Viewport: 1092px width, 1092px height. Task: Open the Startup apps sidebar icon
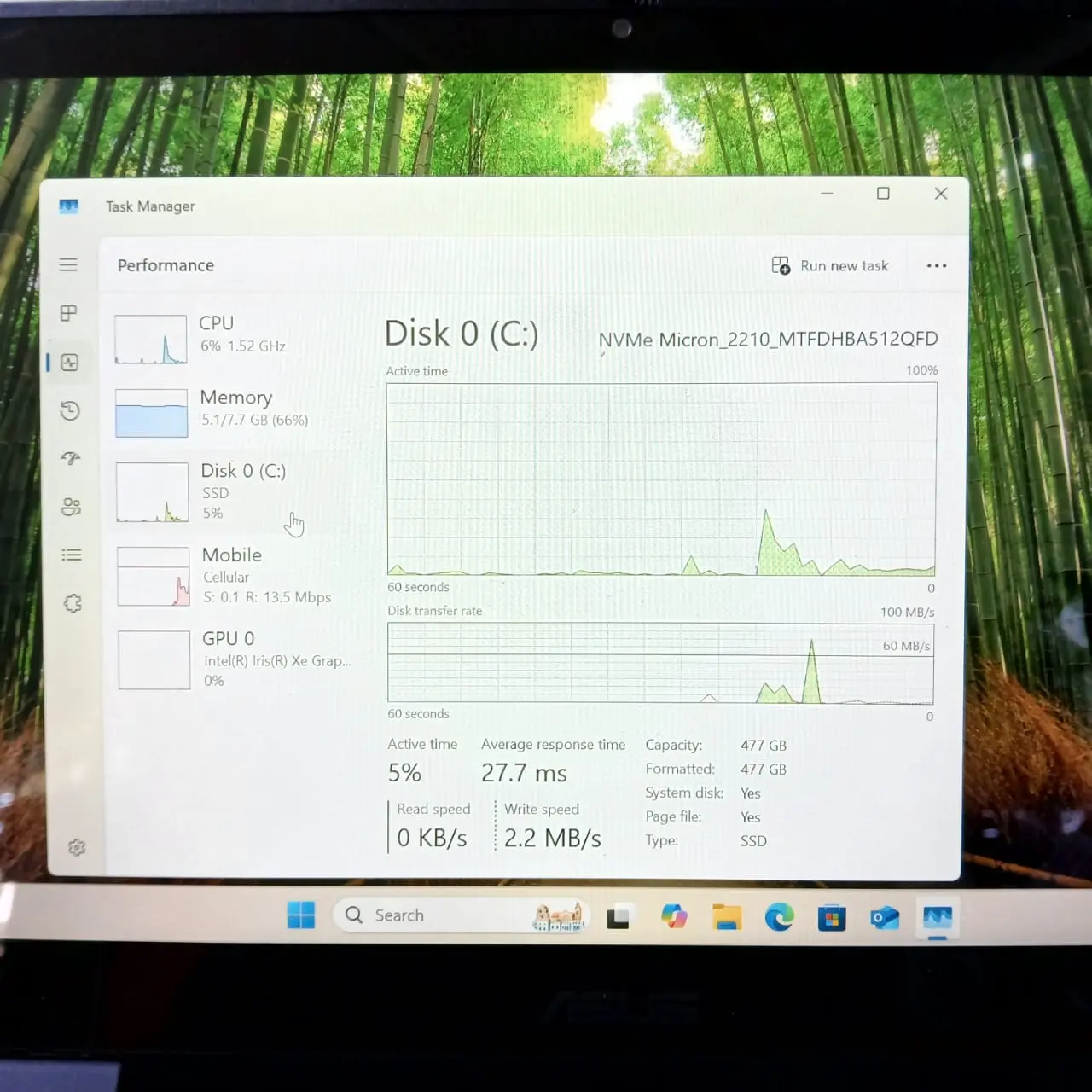(71, 458)
